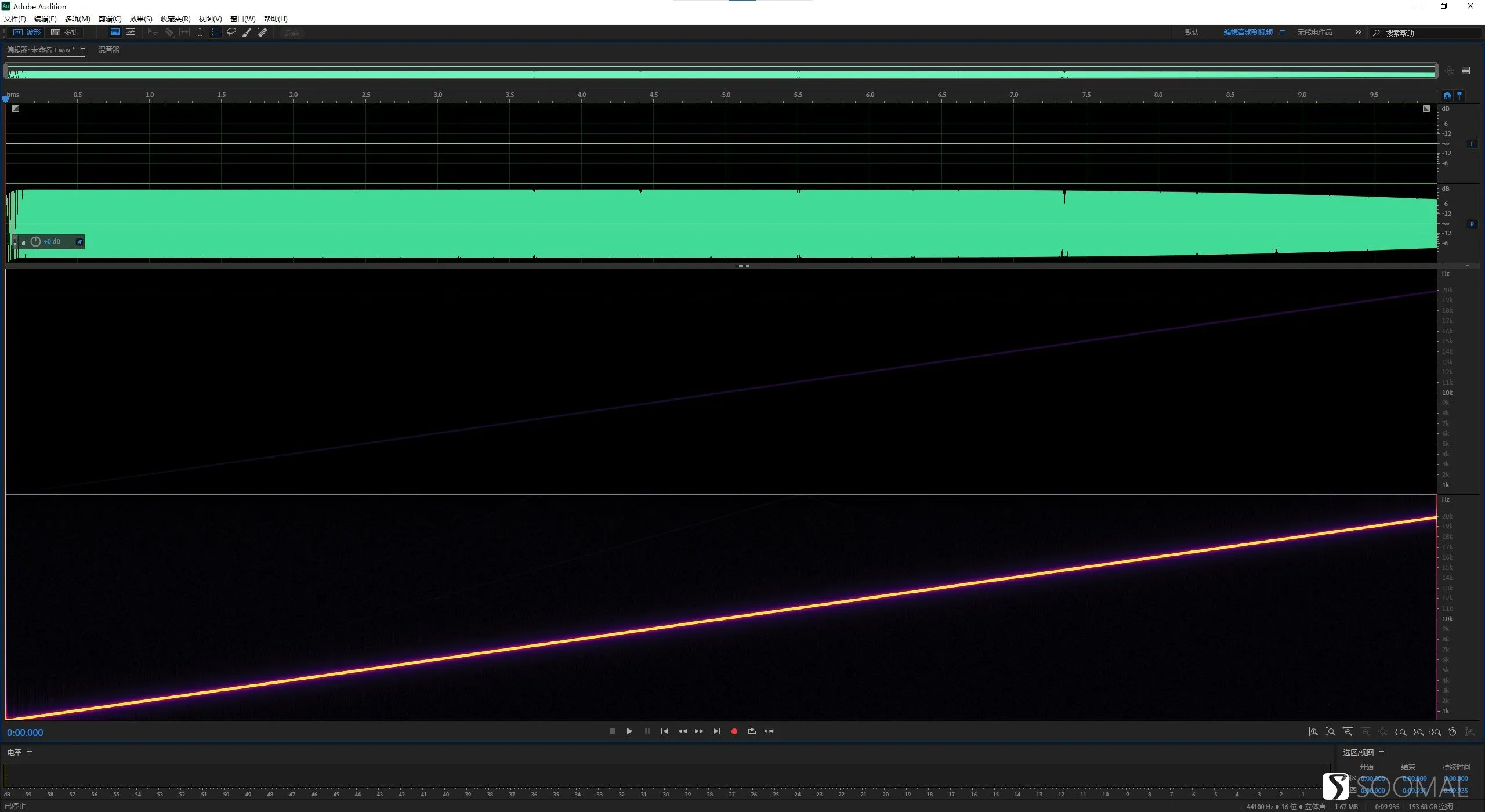This screenshot has width=1485, height=812.
Task: Toggle the right channel R button
Action: [x=1472, y=224]
